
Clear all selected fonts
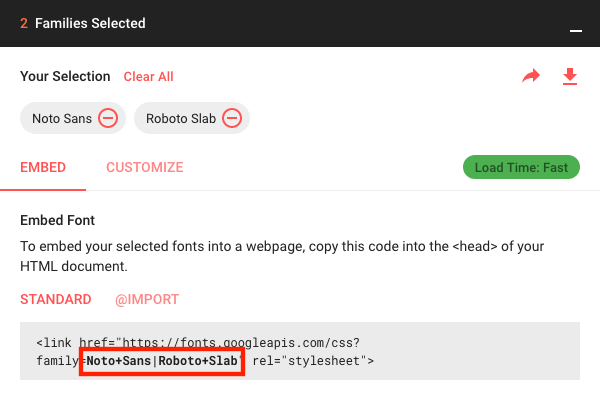tap(148, 77)
